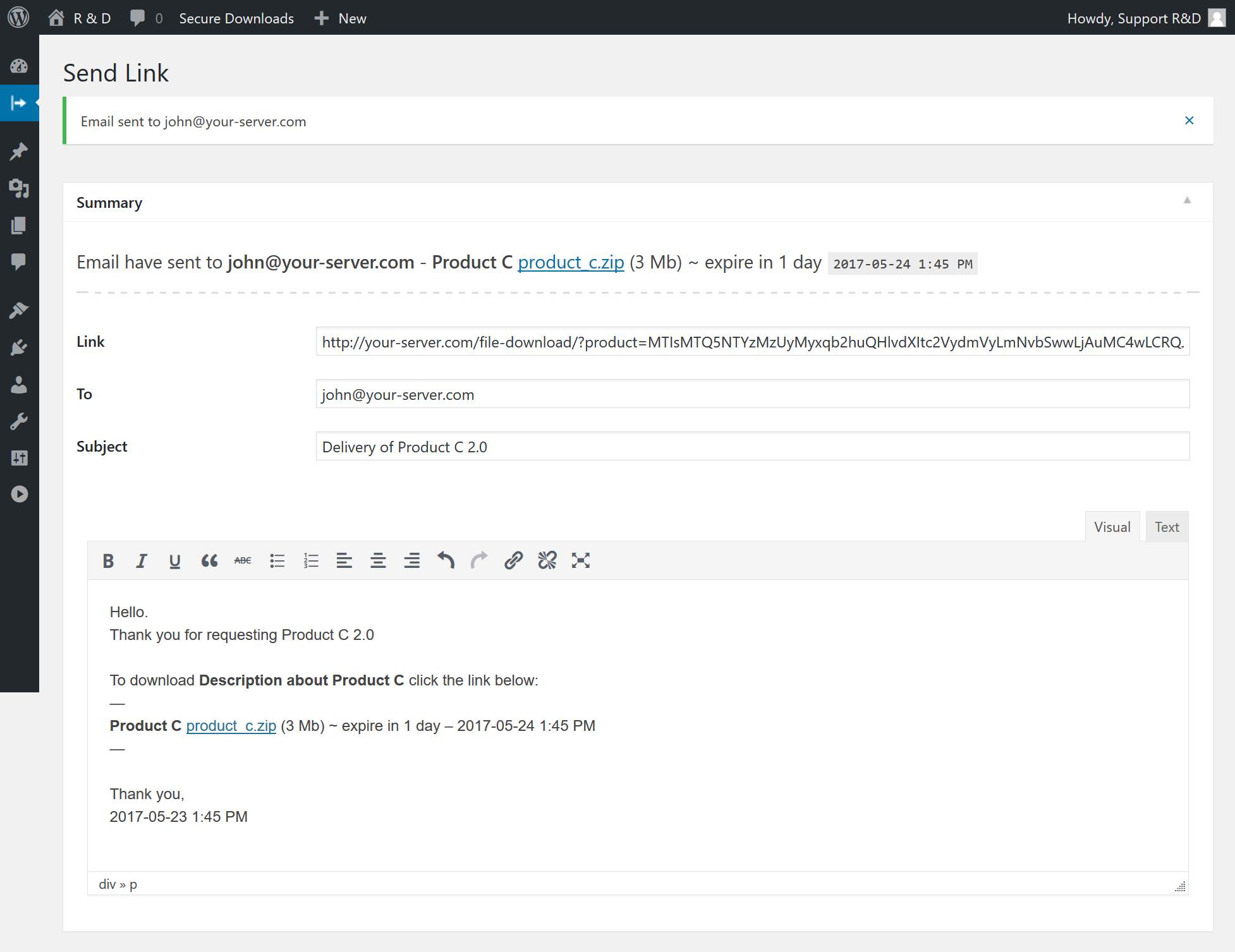Enter distraction-free fullscreen mode
1235x952 pixels.
(x=580, y=560)
